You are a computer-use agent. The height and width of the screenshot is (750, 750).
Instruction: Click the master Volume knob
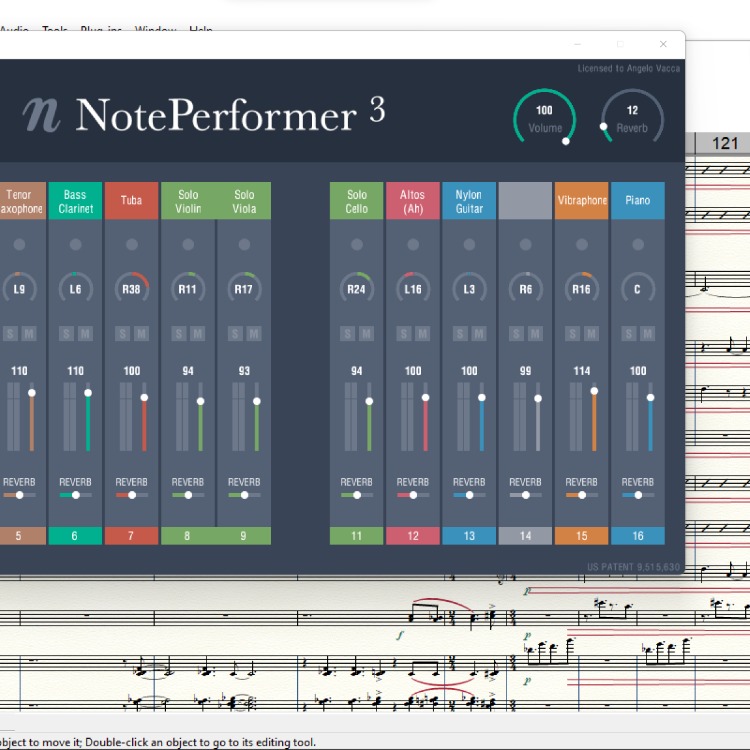(544, 117)
